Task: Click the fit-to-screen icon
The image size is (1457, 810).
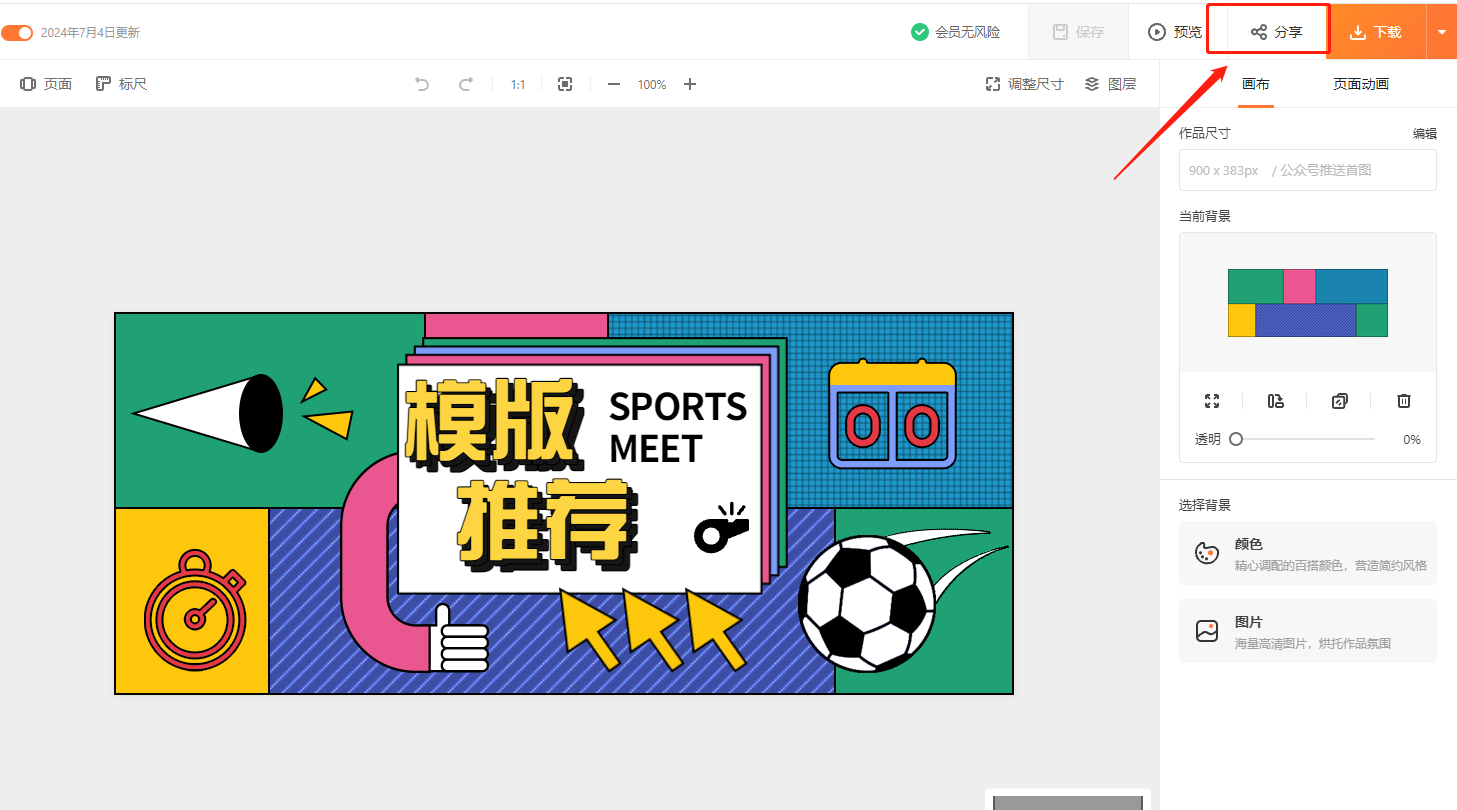Action: [x=565, y=84]
